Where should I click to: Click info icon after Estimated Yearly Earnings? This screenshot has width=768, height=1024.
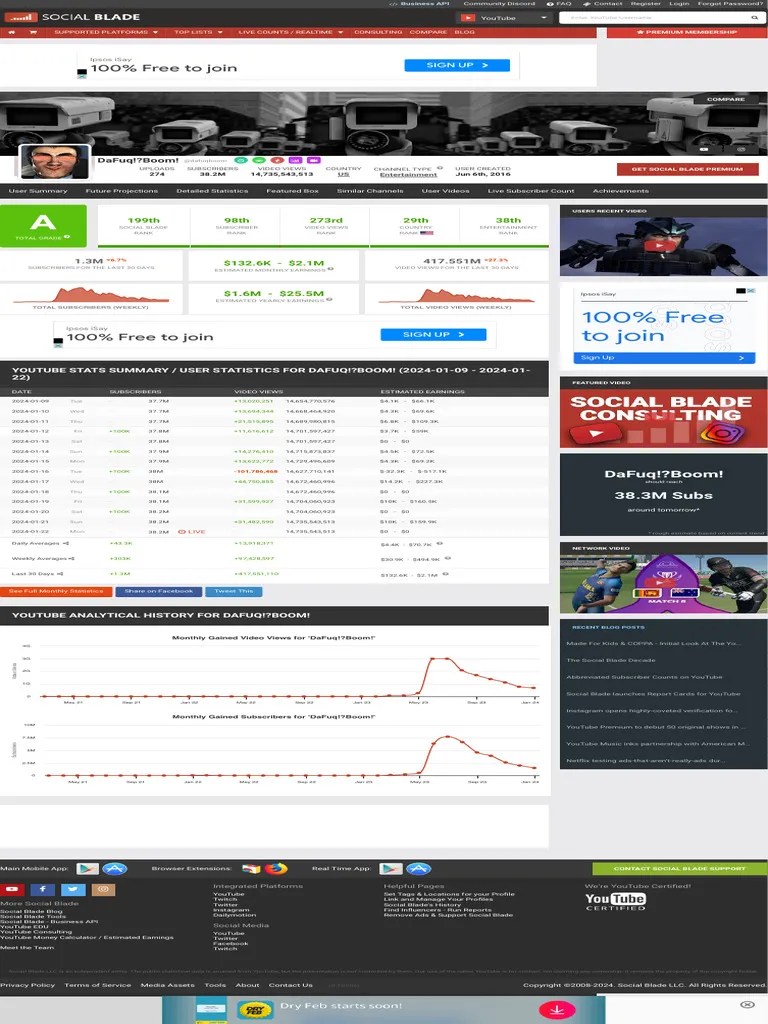click(x=329, y=299)
